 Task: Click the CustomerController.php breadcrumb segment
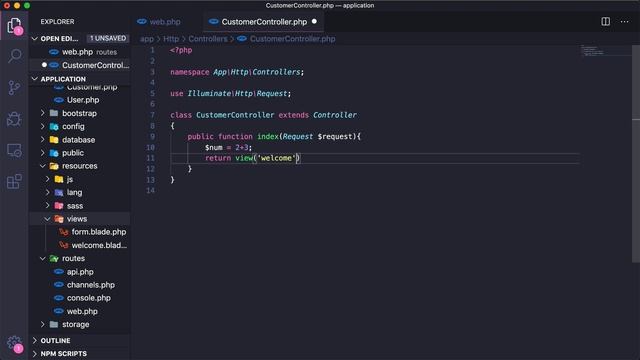(x=293, y=39)
